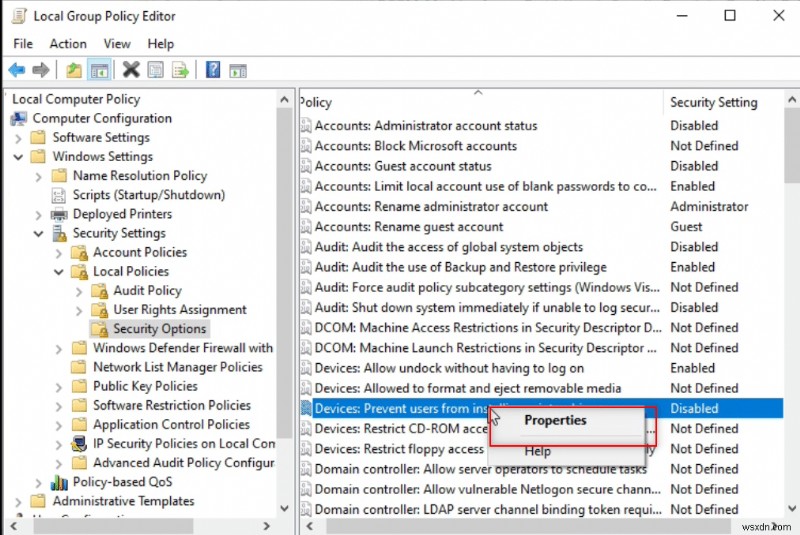Select Advanced Audit Policy Configuration item
The image size is (800, 535).
183,463
